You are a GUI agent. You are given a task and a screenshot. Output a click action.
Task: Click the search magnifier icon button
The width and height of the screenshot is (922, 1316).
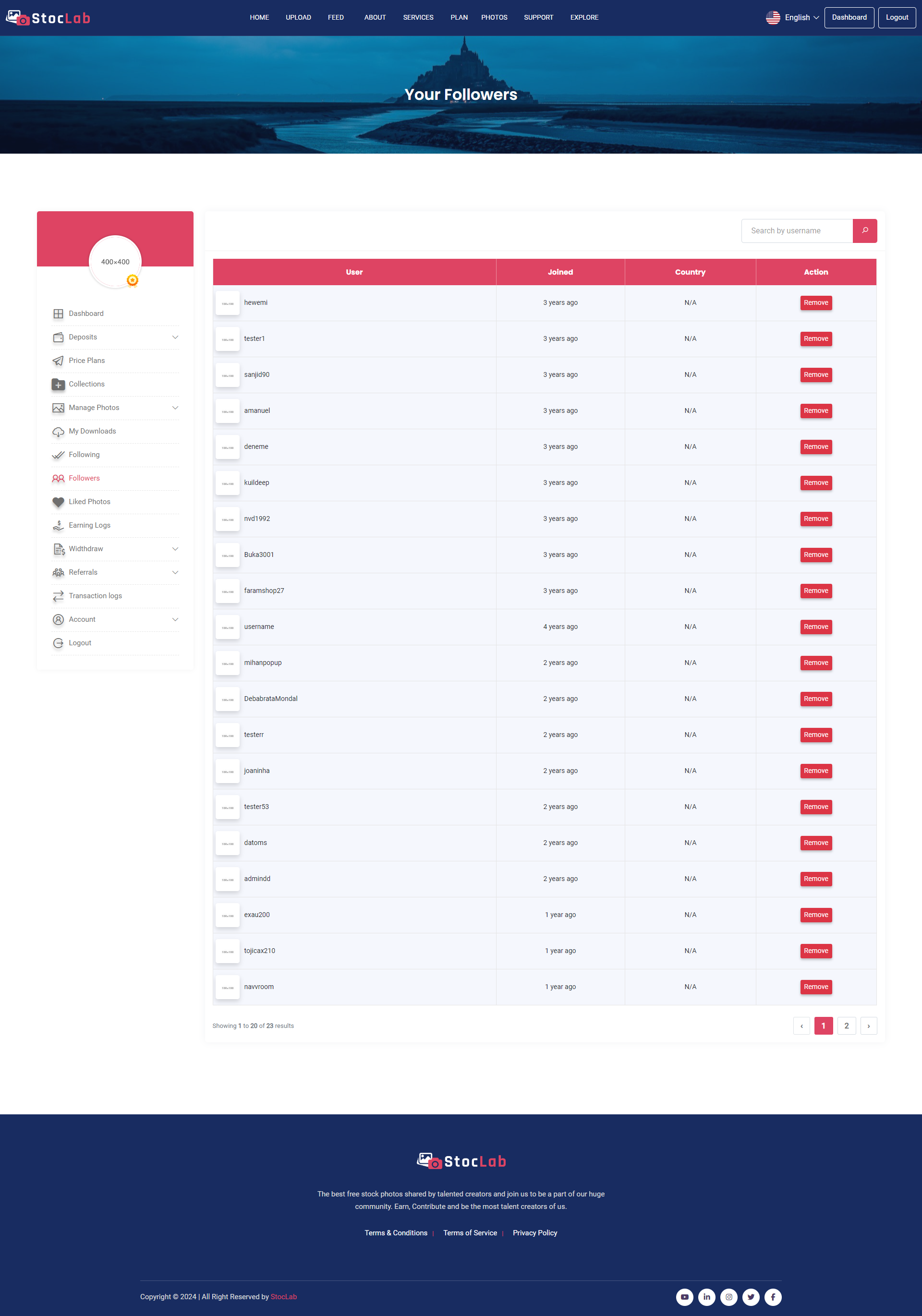[x=864, y=230]
